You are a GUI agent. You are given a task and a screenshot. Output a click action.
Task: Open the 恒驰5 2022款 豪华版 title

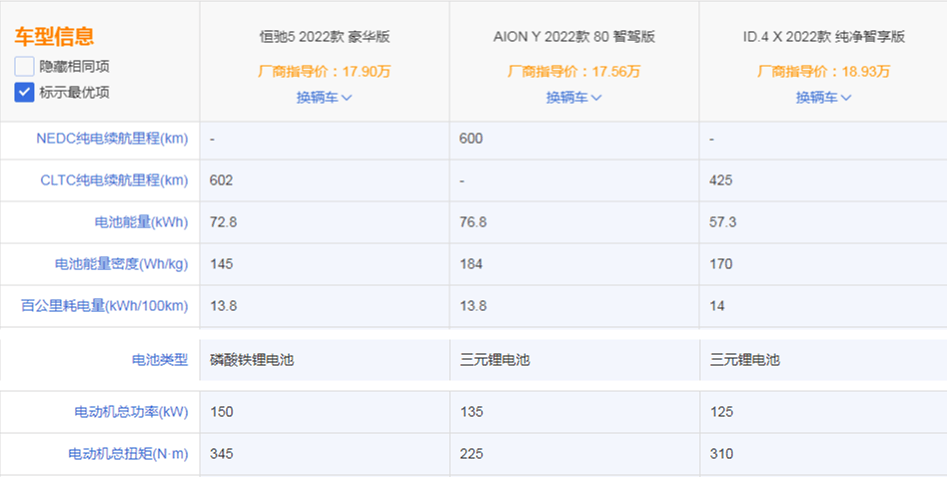(x=324, y=37)
